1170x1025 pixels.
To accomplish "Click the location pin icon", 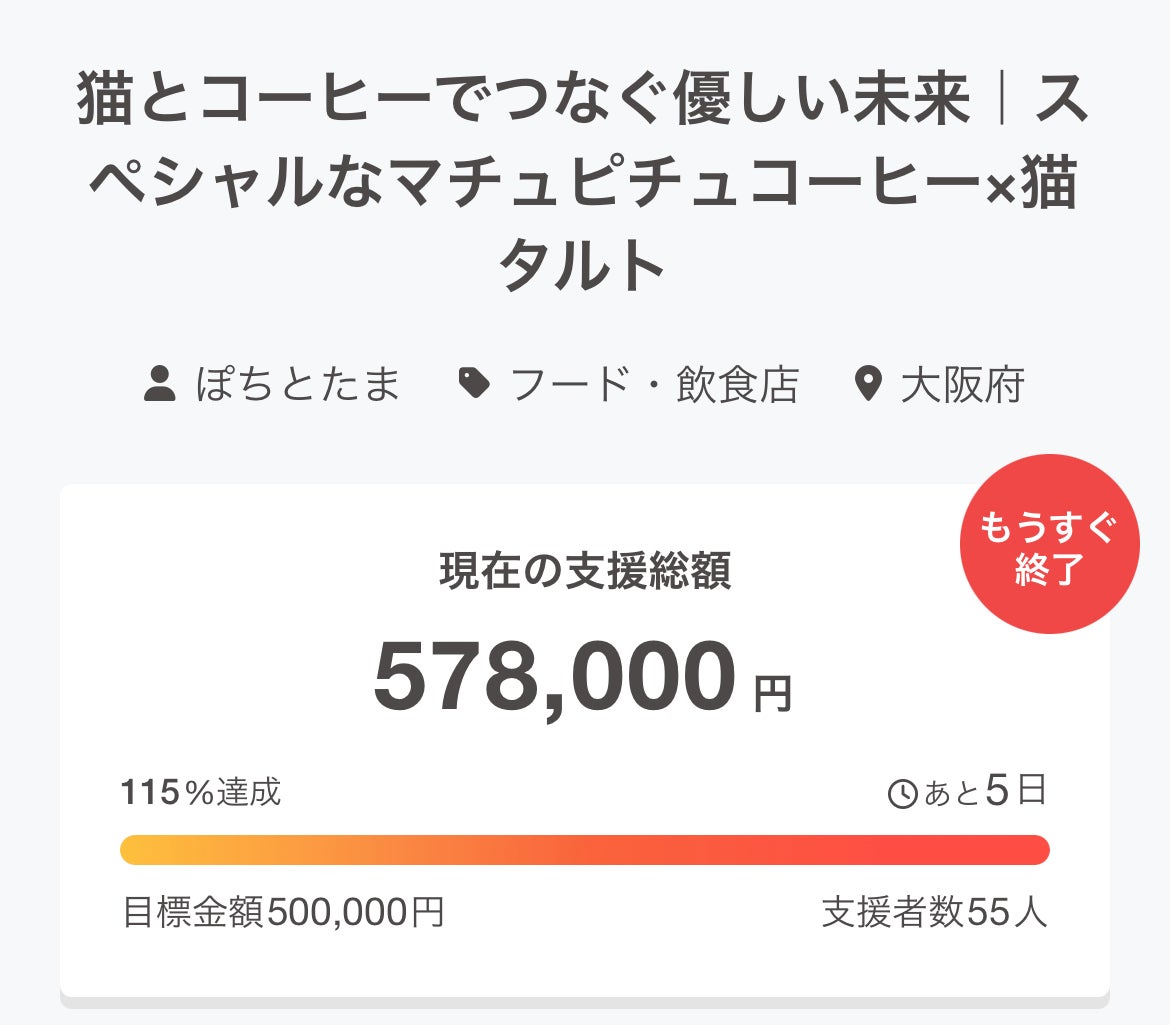I will [869, 384].
